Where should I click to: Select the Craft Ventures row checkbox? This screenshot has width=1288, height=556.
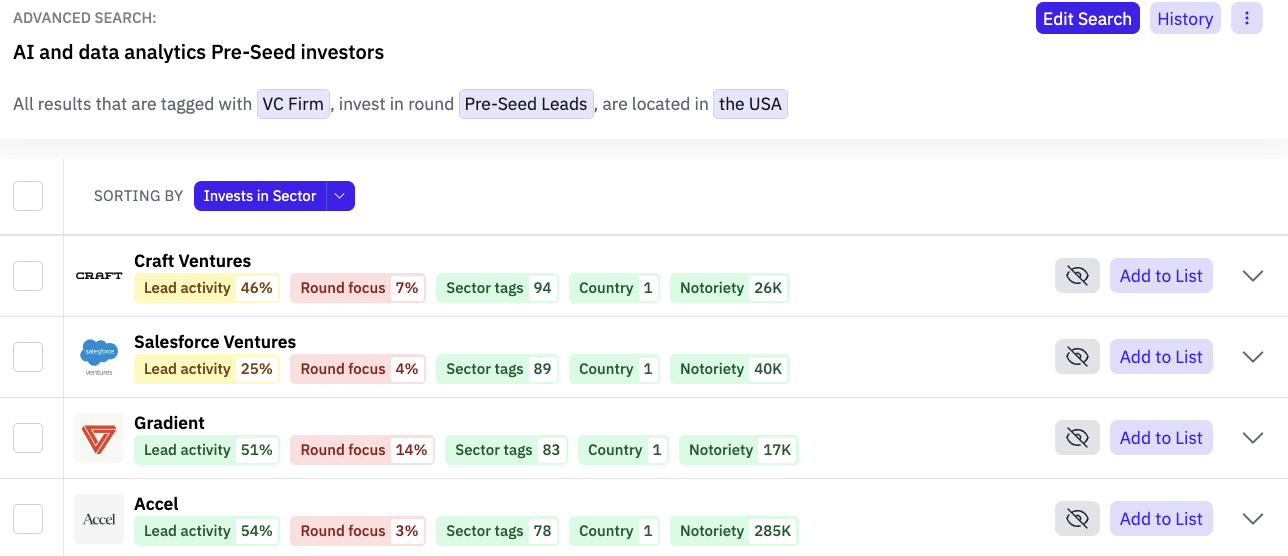tap(28, 276)
